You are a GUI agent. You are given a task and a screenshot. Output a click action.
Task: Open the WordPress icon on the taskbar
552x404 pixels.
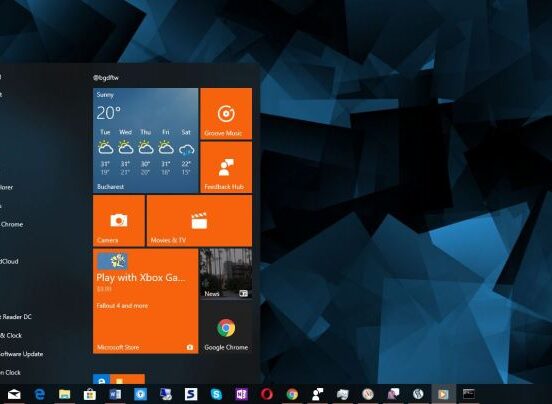coord(418,394)
